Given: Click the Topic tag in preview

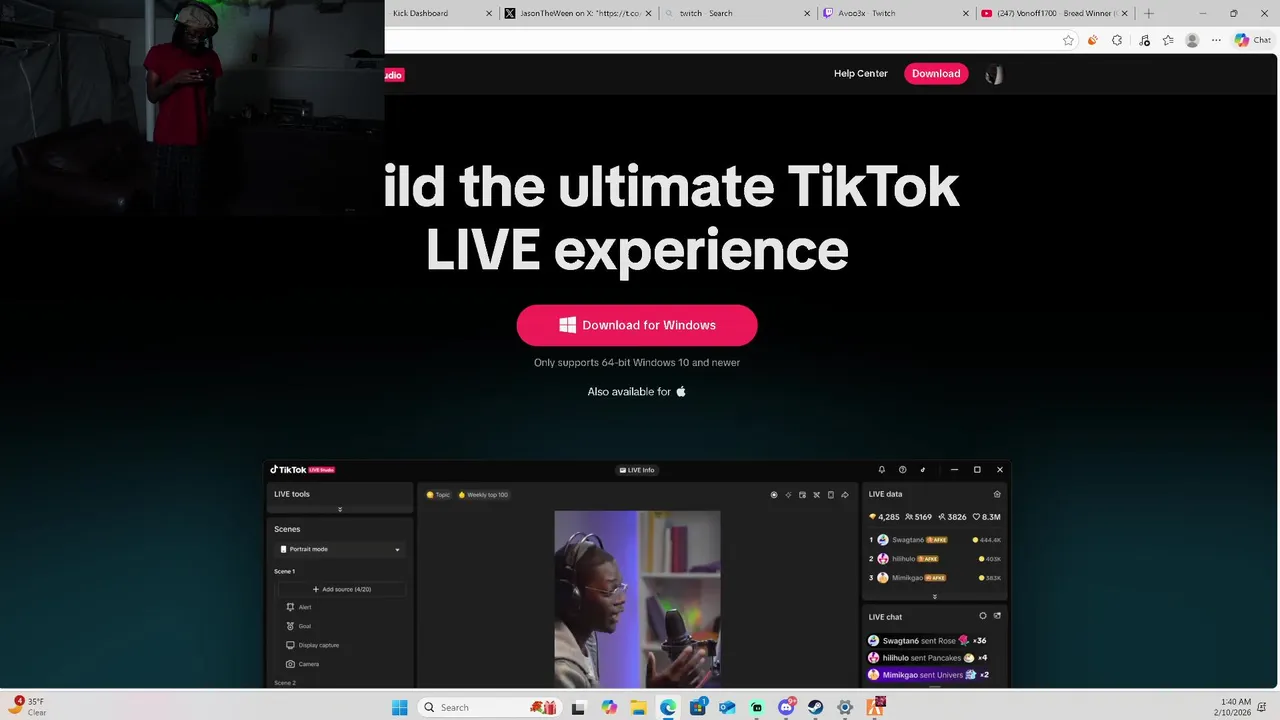Looking at the screenshot, I should 438,495.
